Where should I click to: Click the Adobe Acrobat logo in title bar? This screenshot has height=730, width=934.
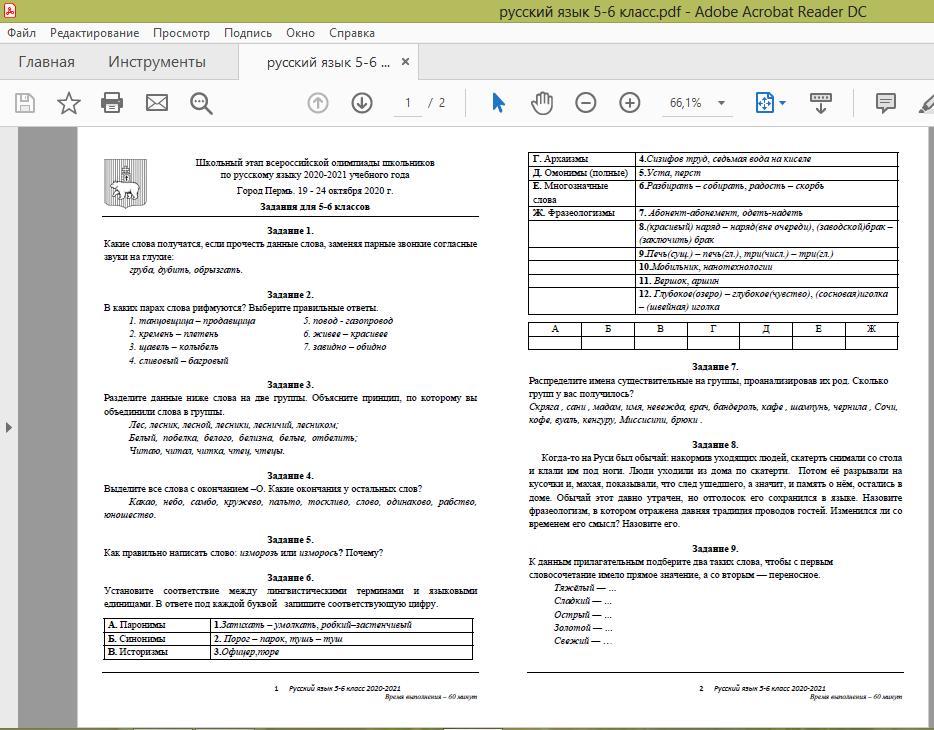point(9,11)
